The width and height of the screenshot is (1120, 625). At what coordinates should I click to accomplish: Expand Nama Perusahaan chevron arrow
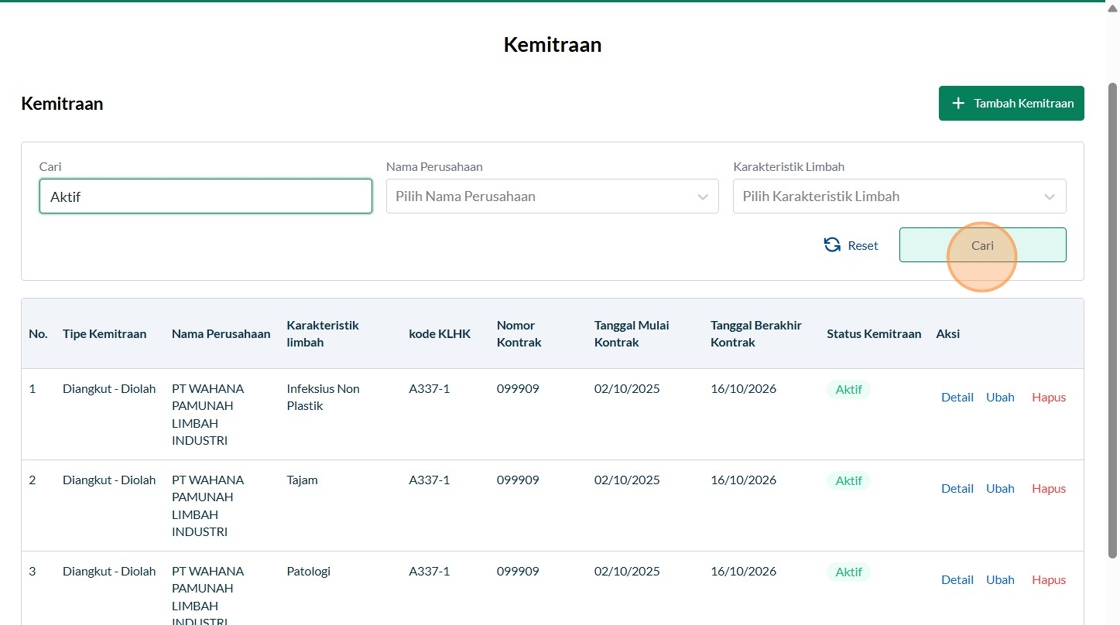(703, 197)
